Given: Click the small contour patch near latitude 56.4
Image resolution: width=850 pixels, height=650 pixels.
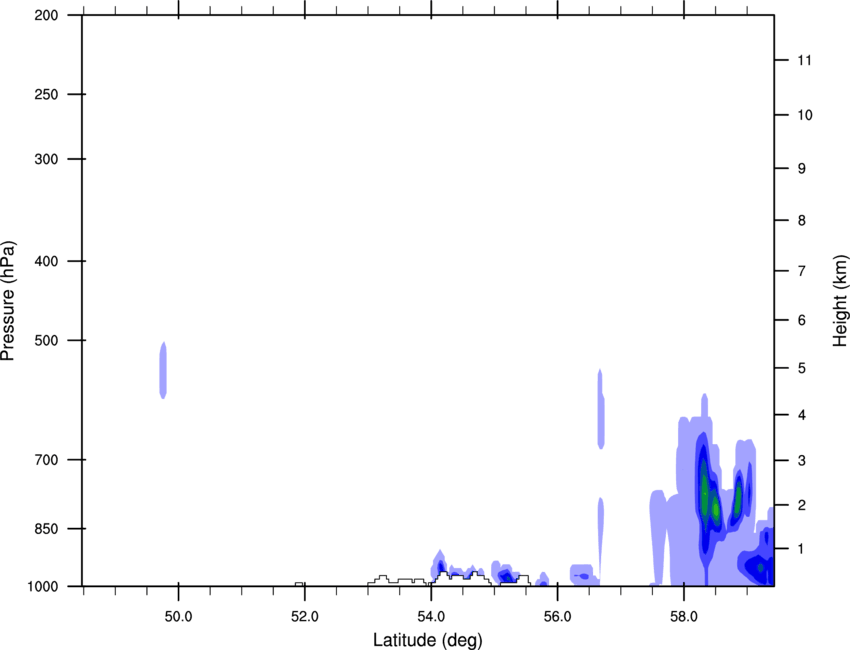Looking at the screenshot, I should [x=584, y=575].
